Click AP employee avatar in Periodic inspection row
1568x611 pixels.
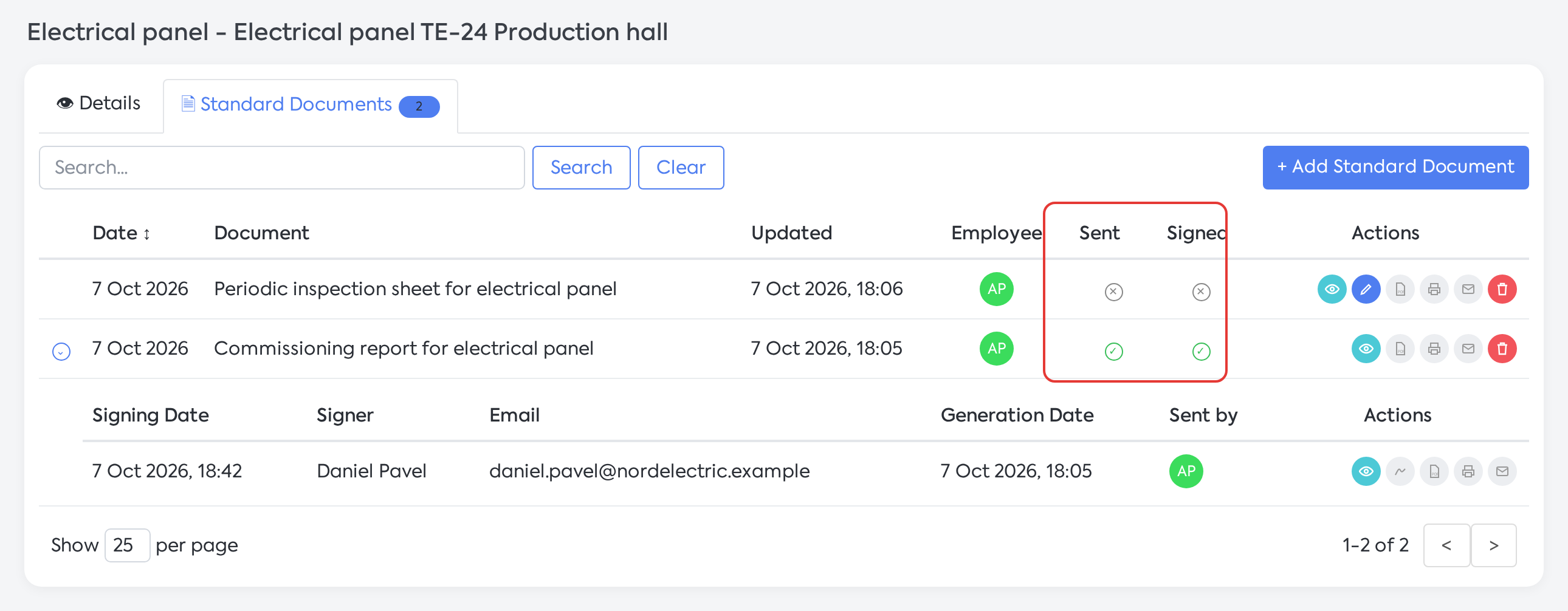[x=997, y=289]
